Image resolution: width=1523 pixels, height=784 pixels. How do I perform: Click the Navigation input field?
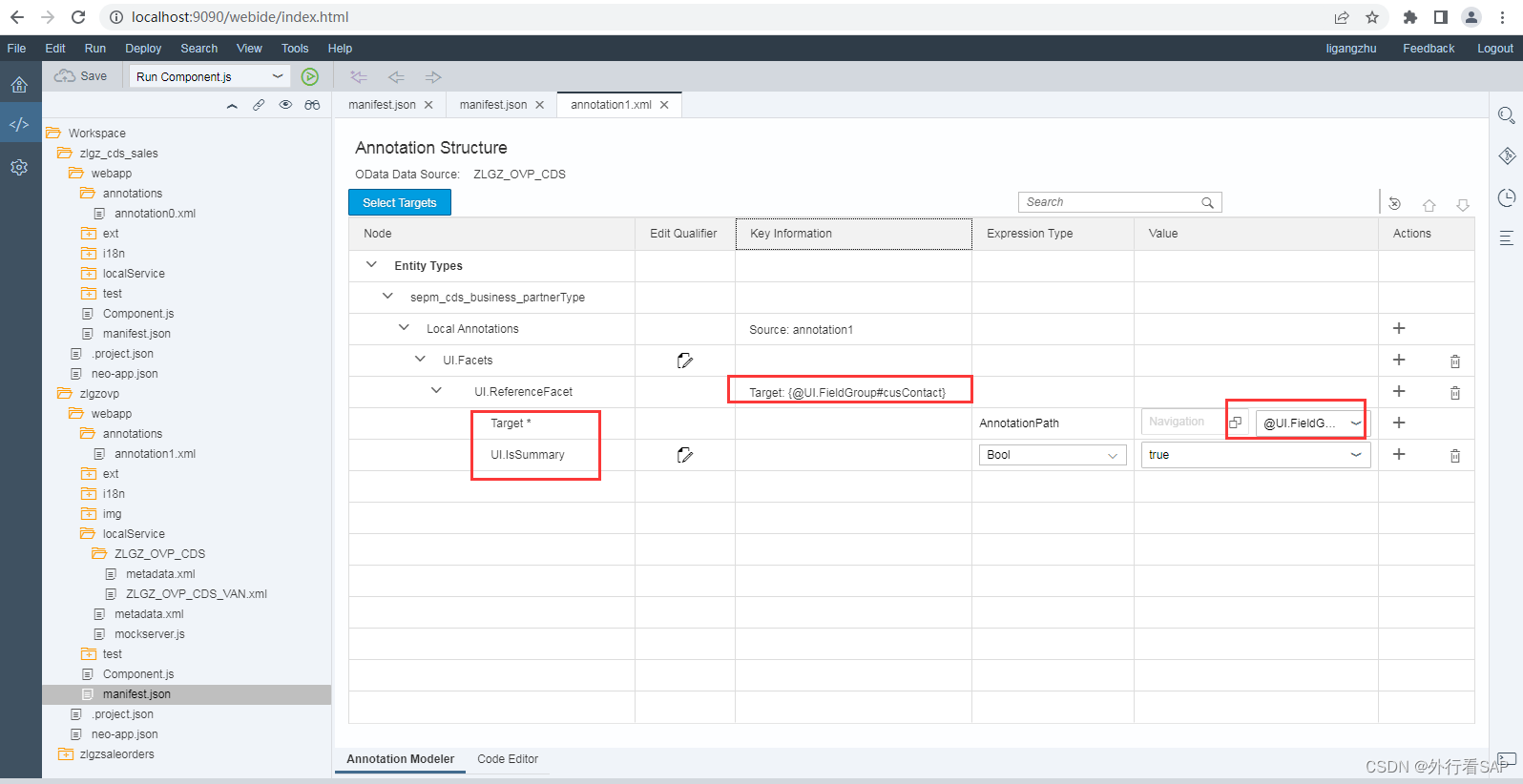pos(1183,422)
